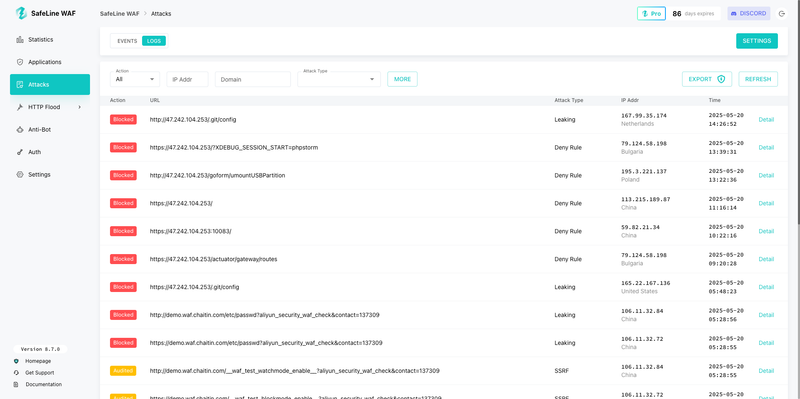Open the Auth menu item
The image size is (800, 399).
coord(50,152)
